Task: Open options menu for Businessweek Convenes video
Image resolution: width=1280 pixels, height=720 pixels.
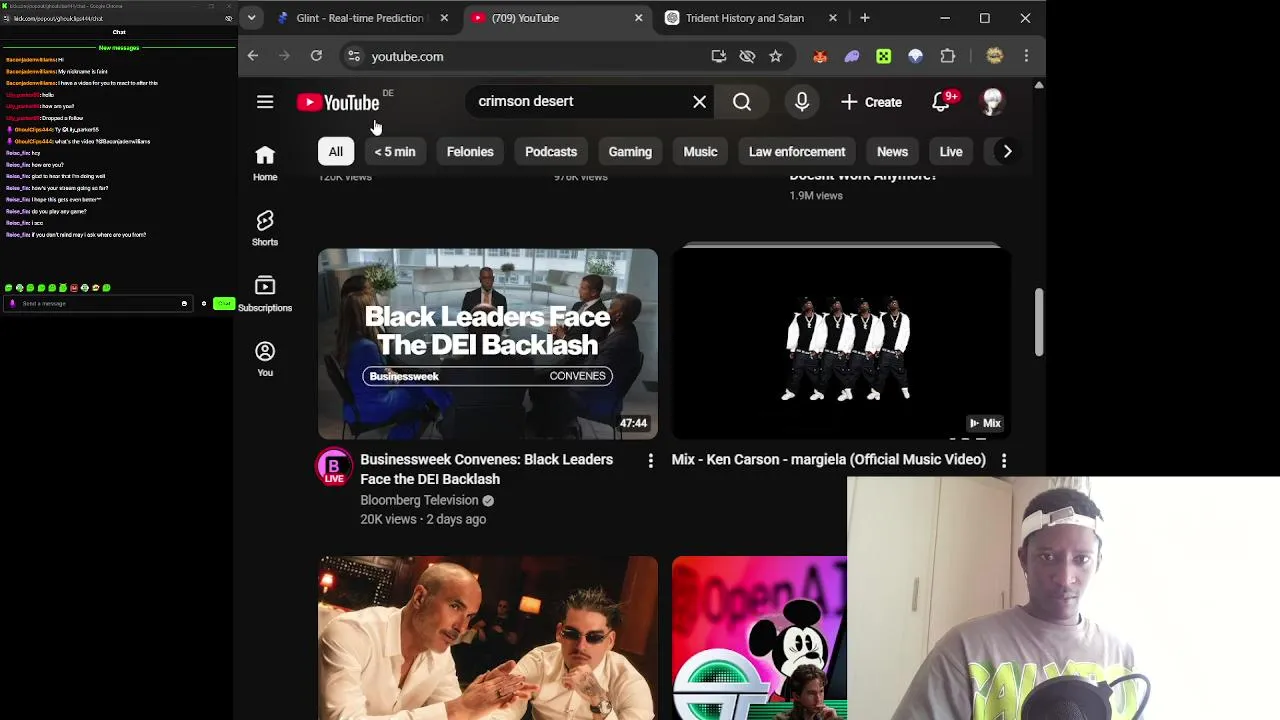Action: pyautogui.click(x=650, y=460)
